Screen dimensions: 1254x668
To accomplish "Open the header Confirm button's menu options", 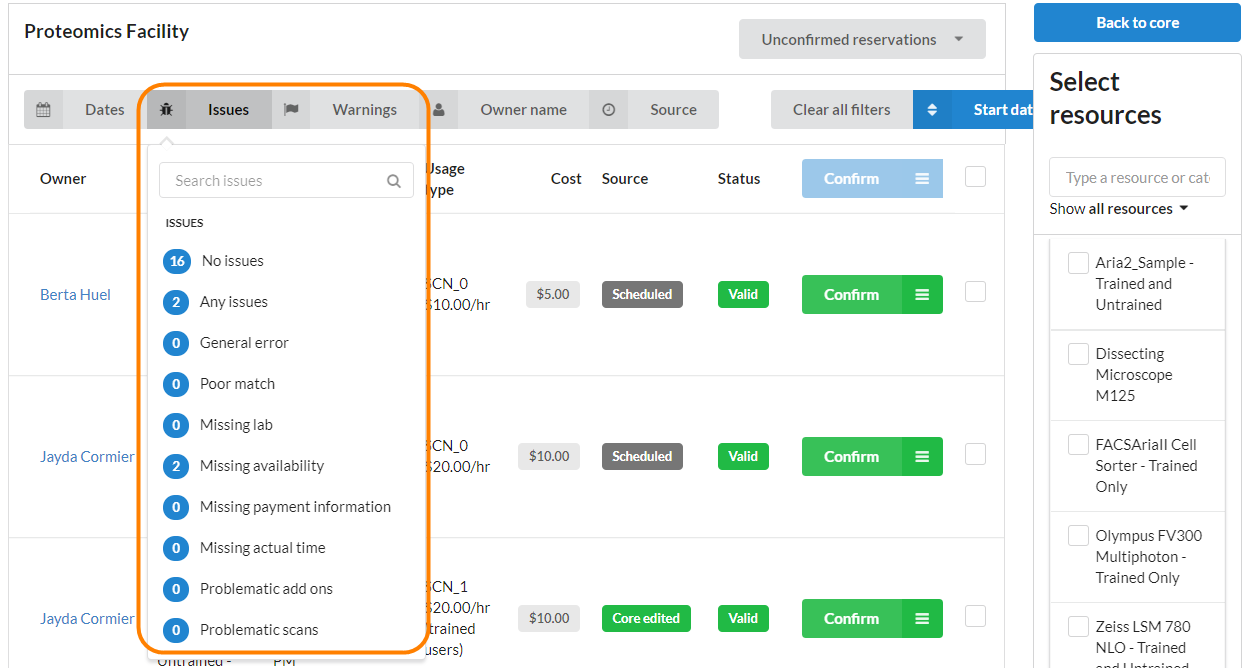I will pyautogui.click(x=922, y=179).
